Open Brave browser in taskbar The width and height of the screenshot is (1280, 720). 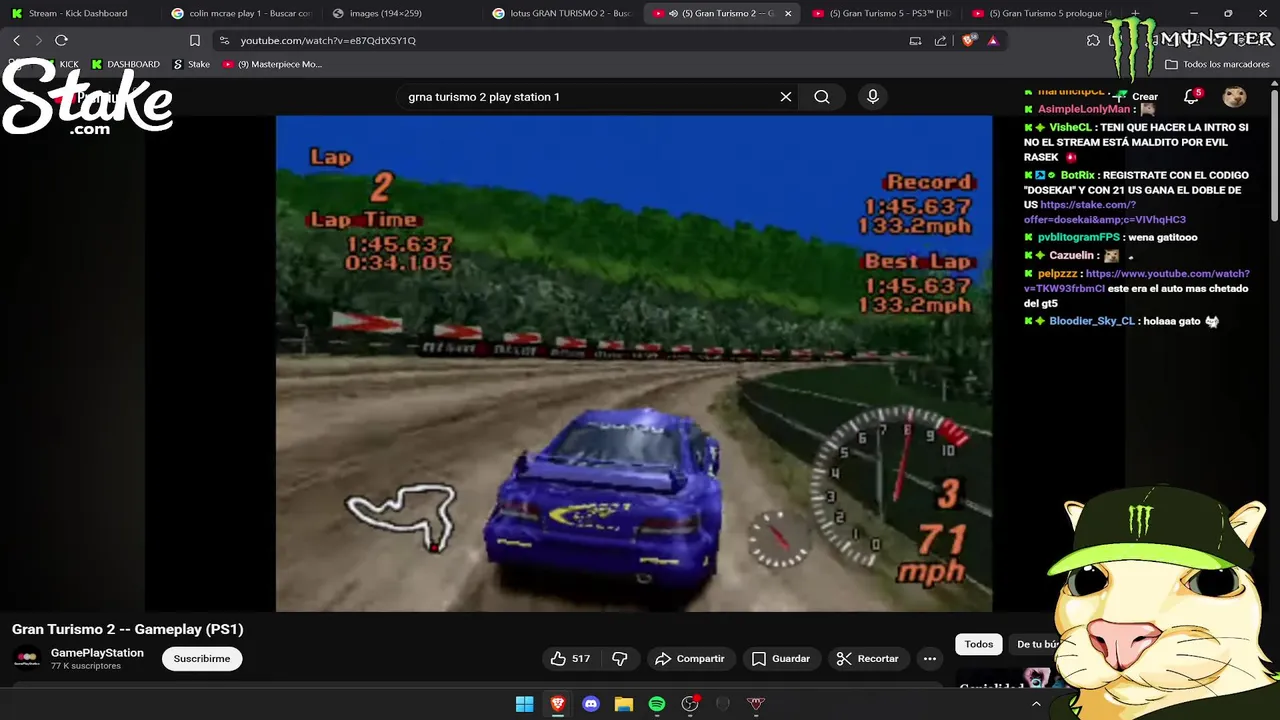tap(558, 704)
